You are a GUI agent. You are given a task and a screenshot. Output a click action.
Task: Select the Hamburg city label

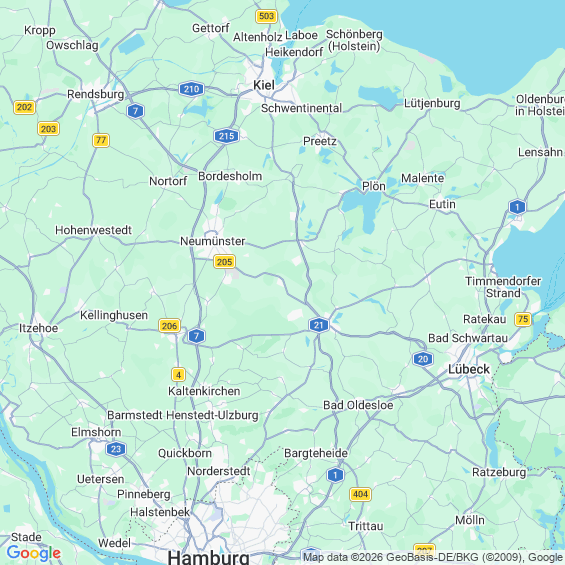click(x=208, y=557)
